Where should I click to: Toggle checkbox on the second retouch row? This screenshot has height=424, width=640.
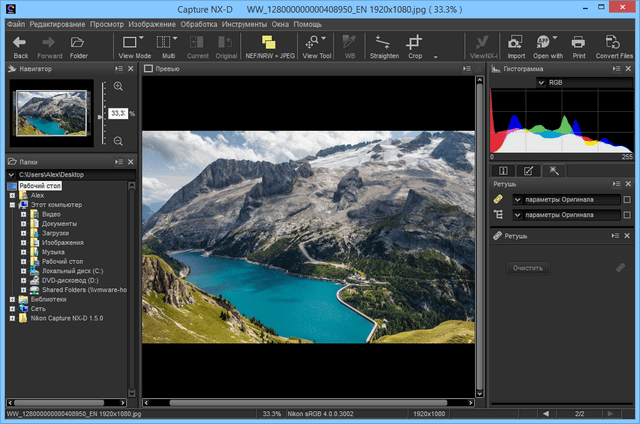point(627,215)
